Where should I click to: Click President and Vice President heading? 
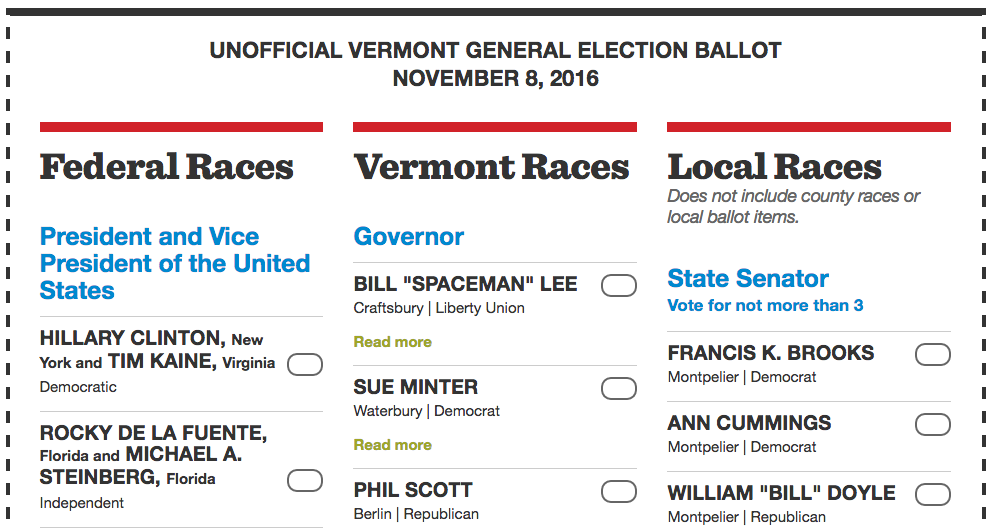[175, 263]
